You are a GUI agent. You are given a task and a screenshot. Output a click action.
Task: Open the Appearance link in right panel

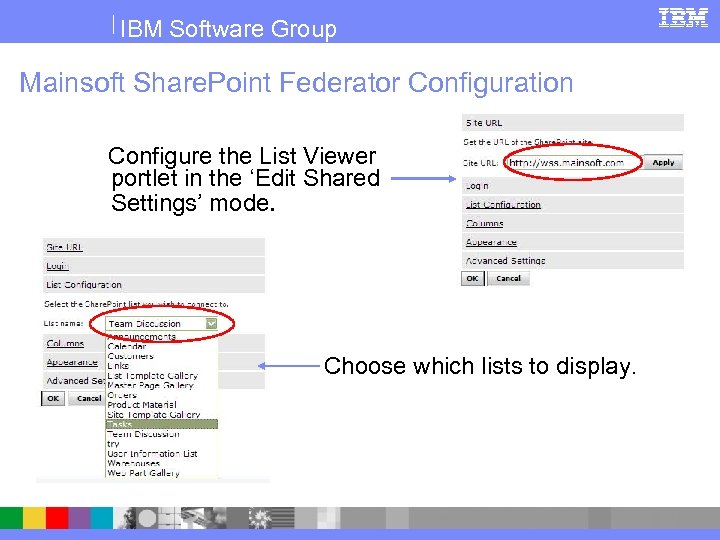point(491,242)
